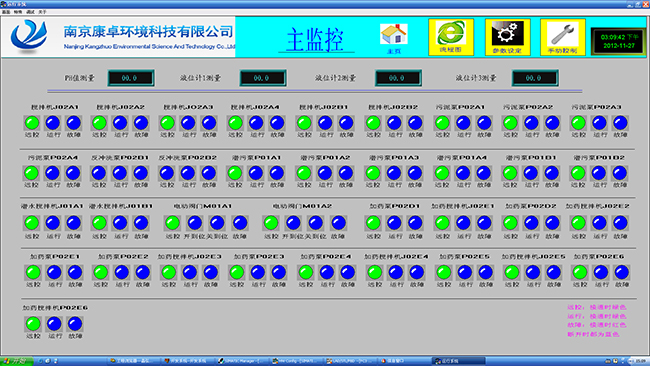The image size is (650, 366).
Task: Click P02B1 backwash pump remote indicator
Action: [x=99, y=173]
